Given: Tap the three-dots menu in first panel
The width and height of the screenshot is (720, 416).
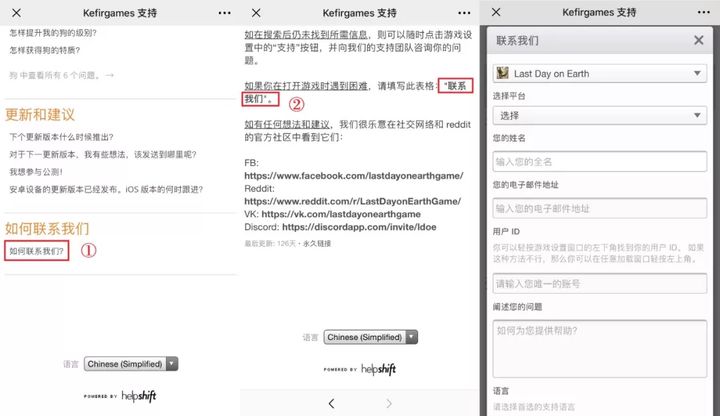Looking at the screenshot, I should [x=225, y=13].
